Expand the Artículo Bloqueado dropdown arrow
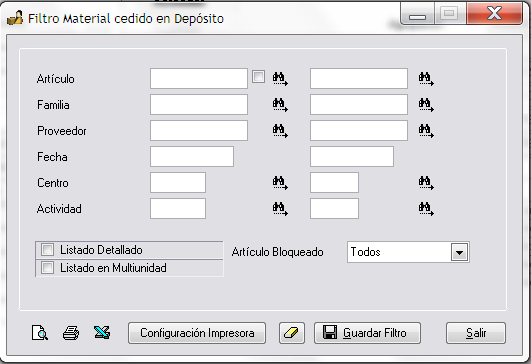 tap(459, 252)
